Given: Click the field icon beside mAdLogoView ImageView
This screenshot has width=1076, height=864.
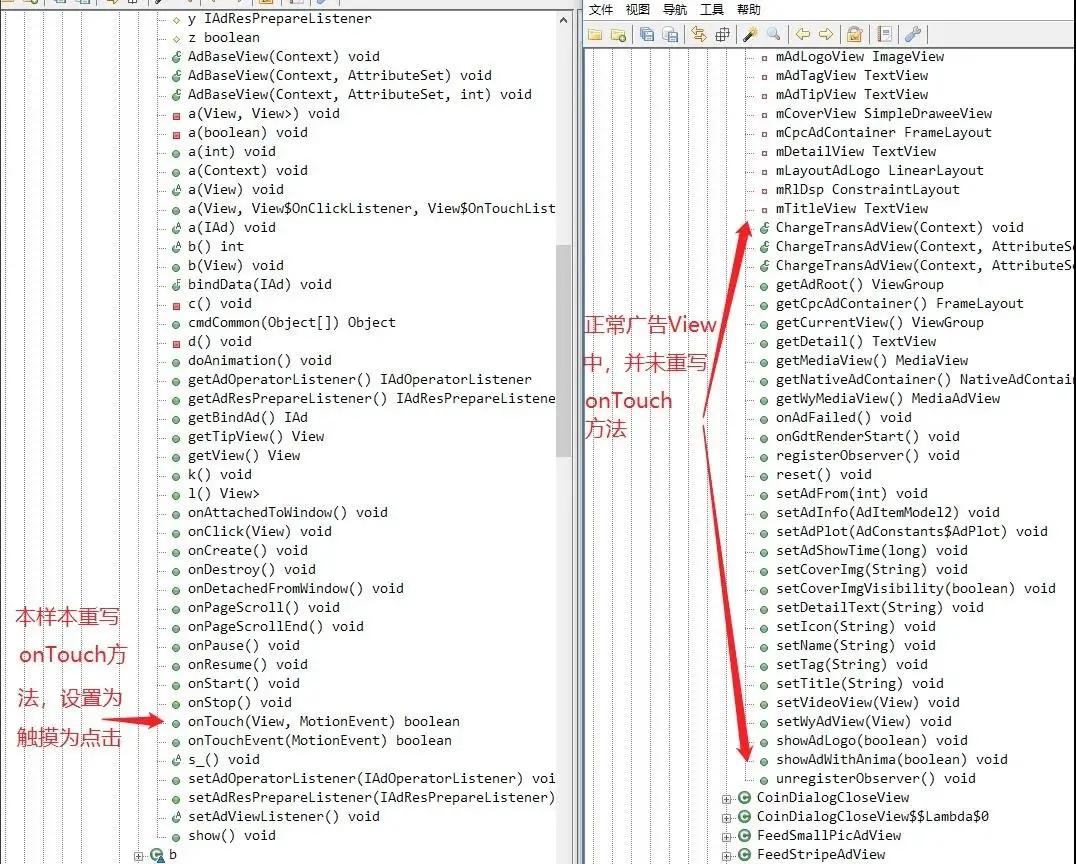Looking at the screenshot, I should pos(764,58).
